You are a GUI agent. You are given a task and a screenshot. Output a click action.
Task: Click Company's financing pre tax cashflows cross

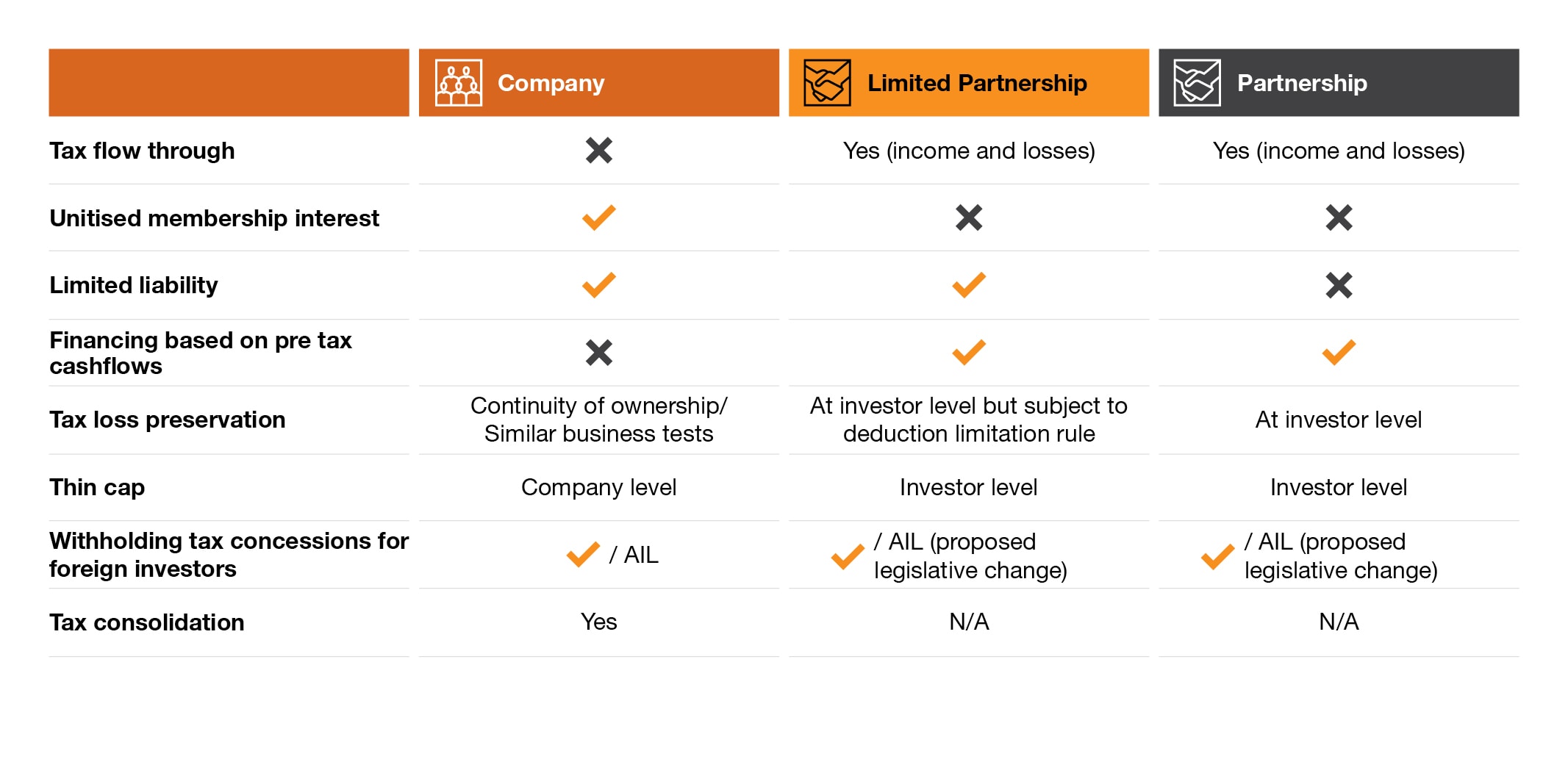(x=599, y=353)
